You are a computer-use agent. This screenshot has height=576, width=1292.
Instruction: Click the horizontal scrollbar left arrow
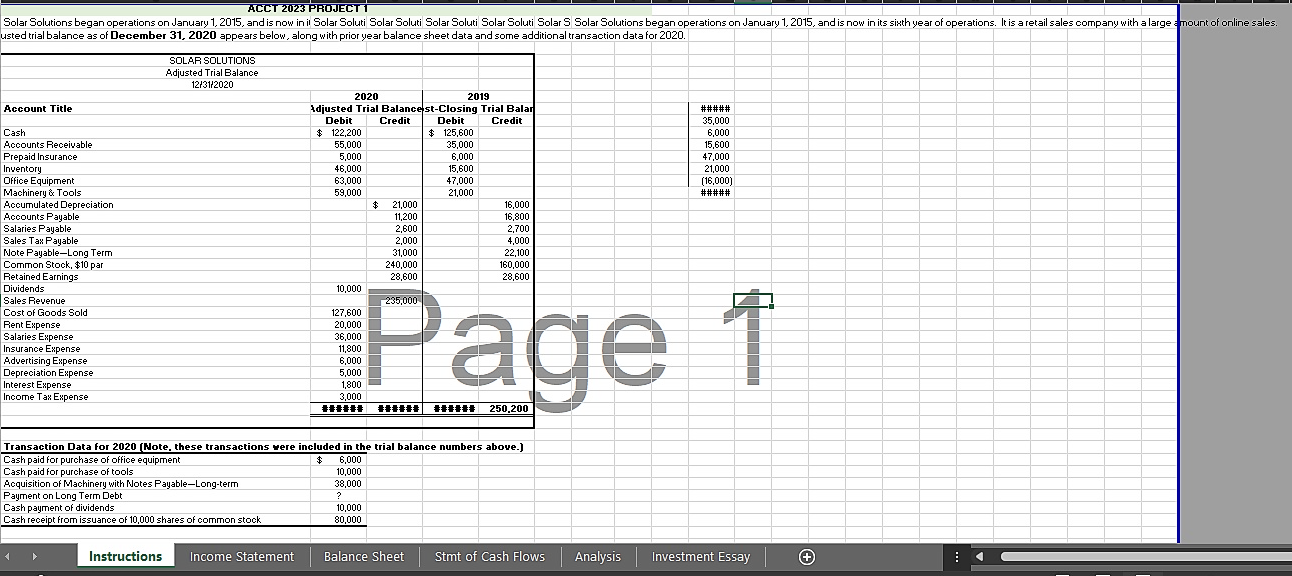pos(980,557)
